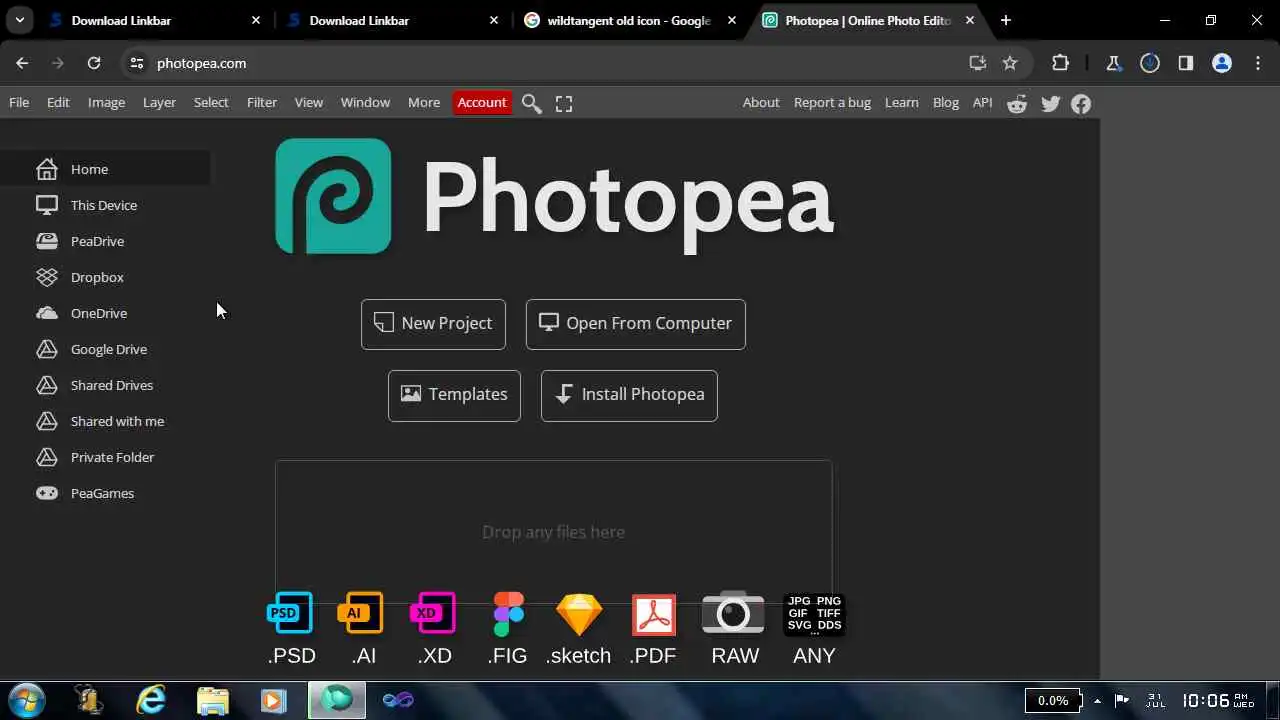Click the .PSD file format icon
1280x720 pixels.
pos(290,613)
